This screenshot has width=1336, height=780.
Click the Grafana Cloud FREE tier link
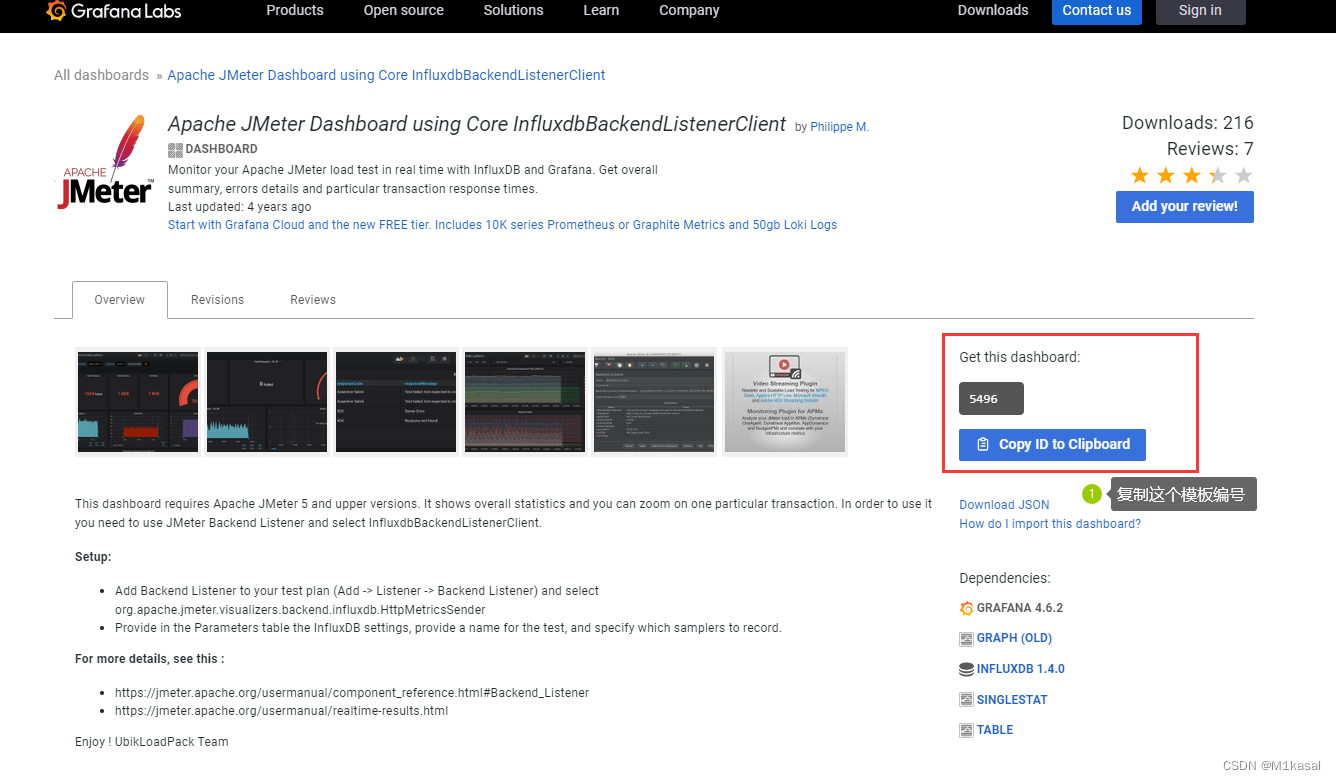coord(502,225)
